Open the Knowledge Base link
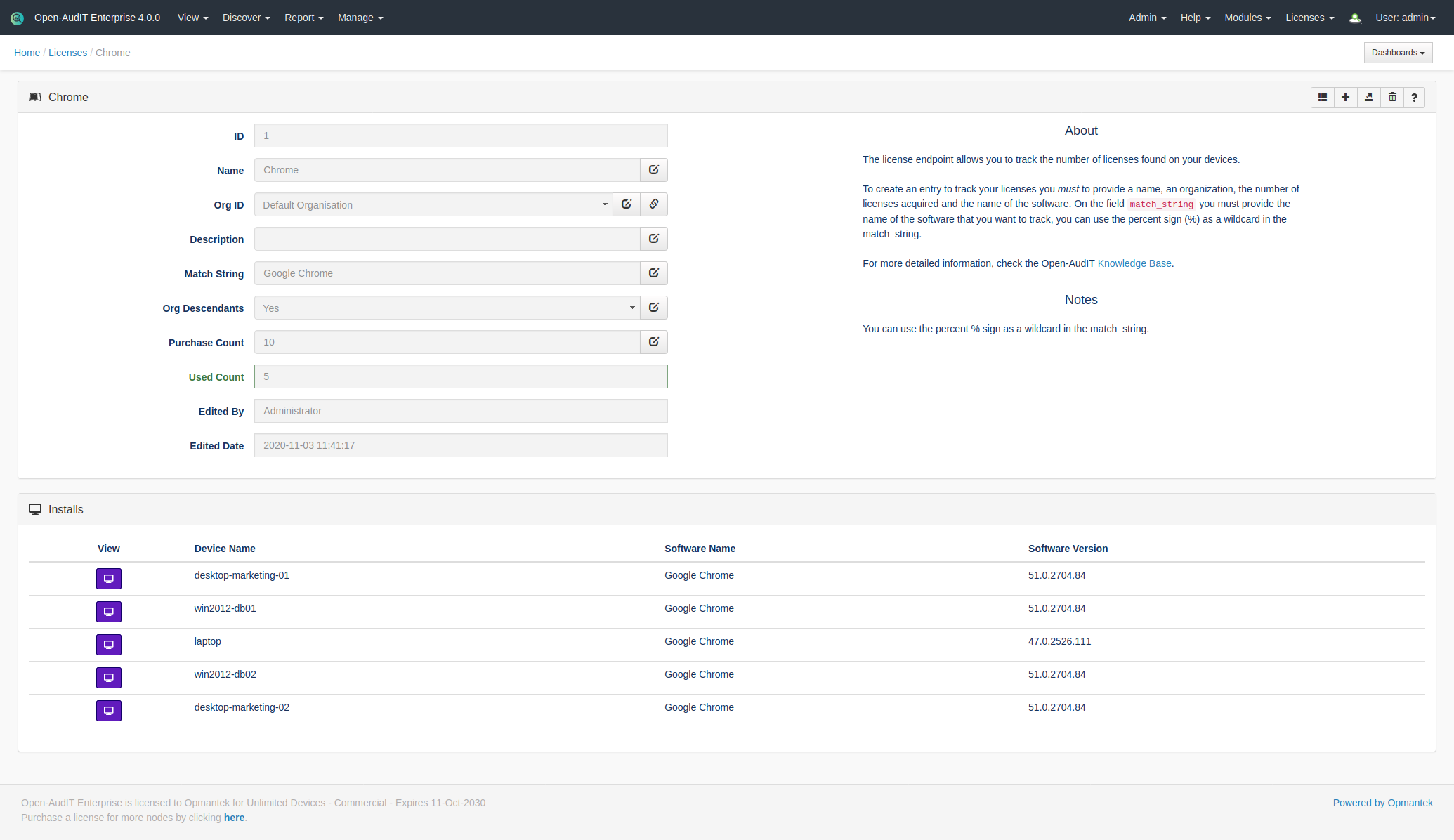 1134,263
